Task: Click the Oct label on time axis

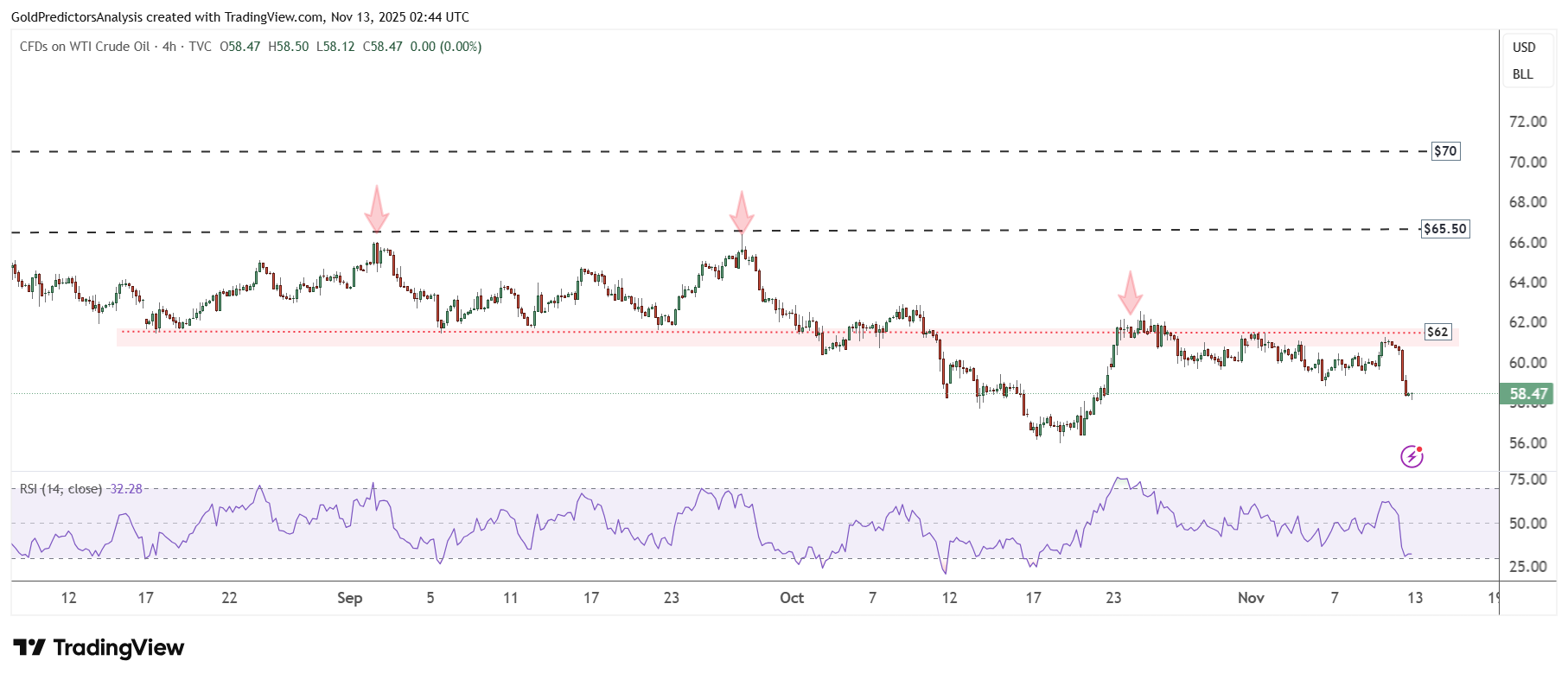Action: pyautogui.click(x=791, y=598)
